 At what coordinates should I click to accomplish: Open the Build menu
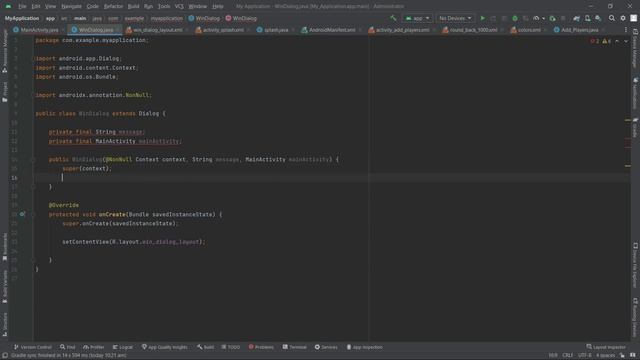[133, 7]
